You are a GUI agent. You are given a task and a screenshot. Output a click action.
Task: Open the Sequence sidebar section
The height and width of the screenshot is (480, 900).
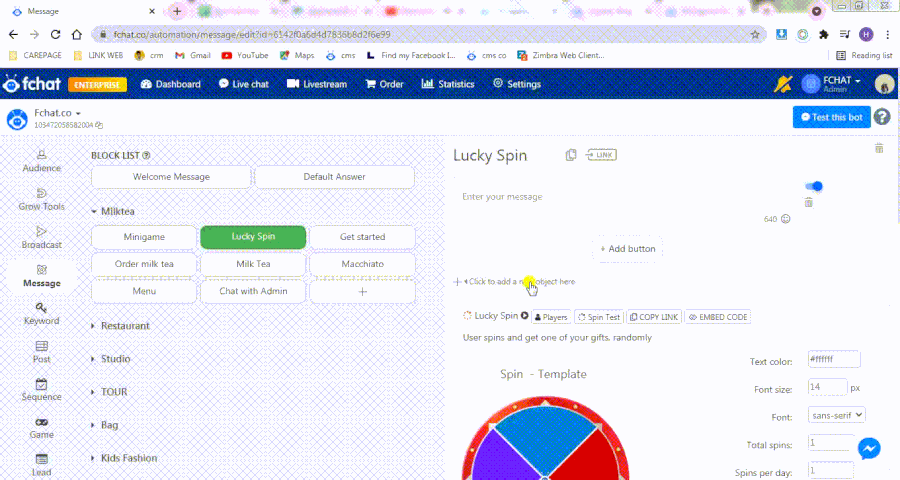(41, 390)
